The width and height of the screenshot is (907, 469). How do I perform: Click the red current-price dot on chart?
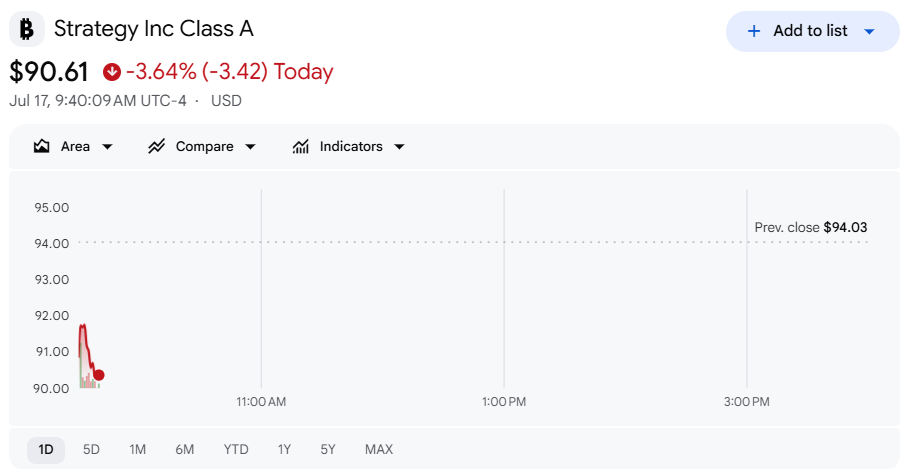click(x=99, y=375)
